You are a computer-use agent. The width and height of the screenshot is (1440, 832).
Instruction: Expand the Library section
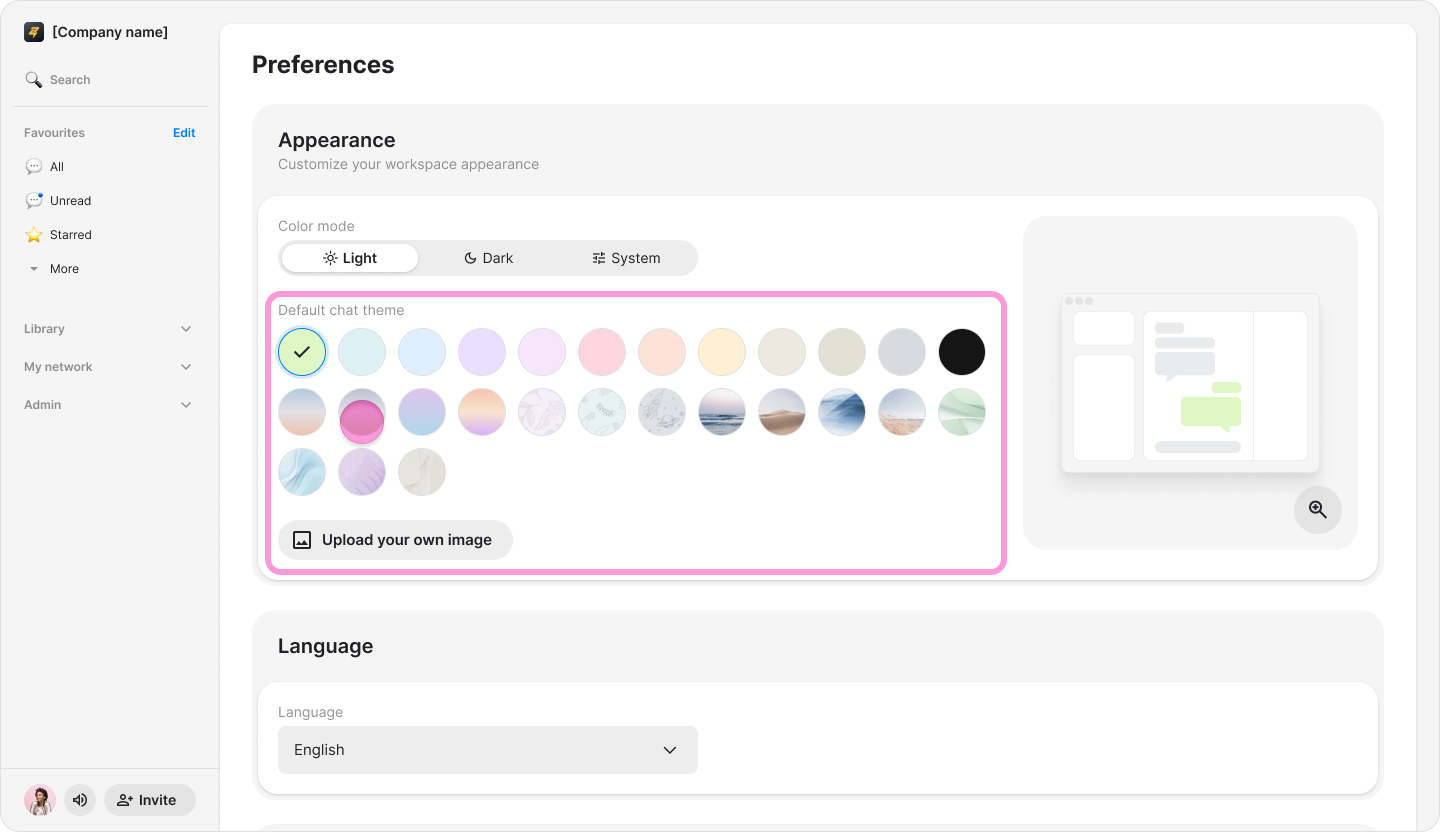tap(110, 329)
